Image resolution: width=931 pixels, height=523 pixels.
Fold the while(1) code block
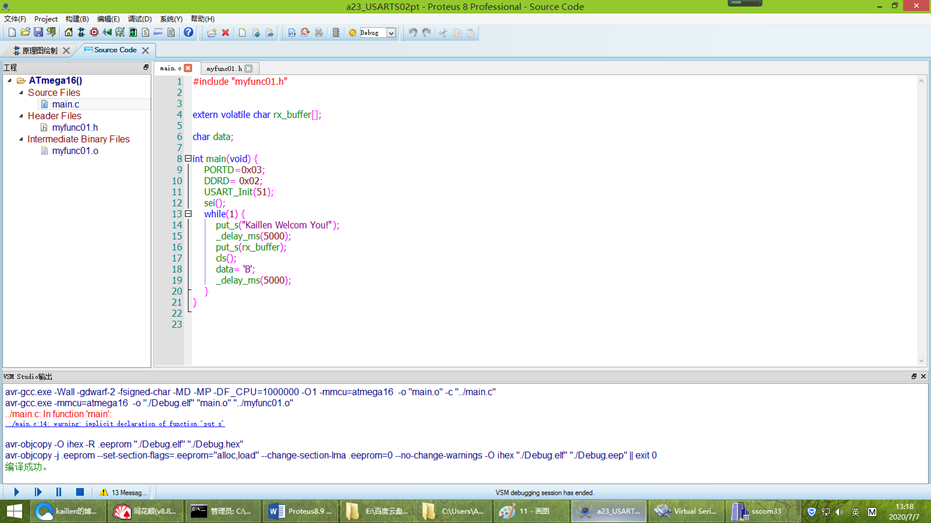tap(188, 214)
